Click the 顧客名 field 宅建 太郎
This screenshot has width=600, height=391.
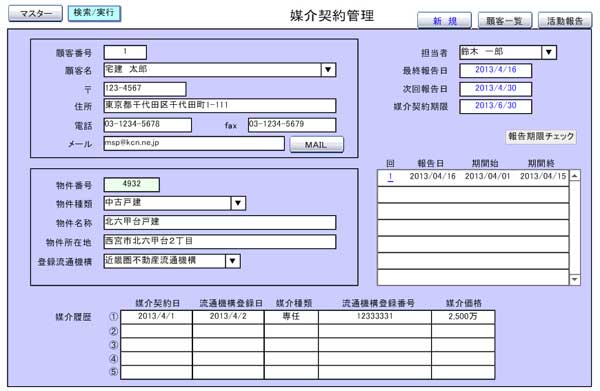[x=213, y=70]
